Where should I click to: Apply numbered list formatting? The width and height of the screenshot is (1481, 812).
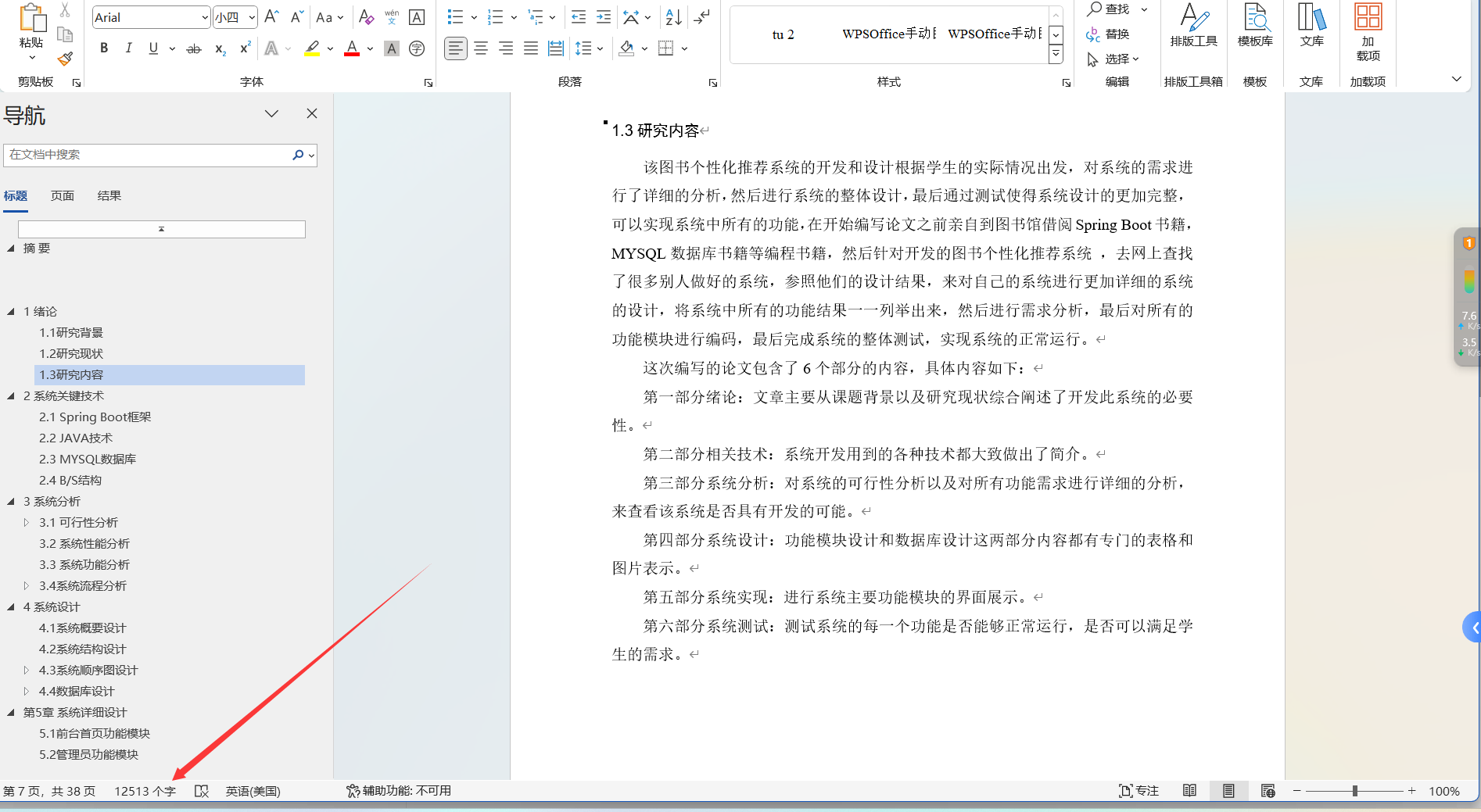(495, 17)
